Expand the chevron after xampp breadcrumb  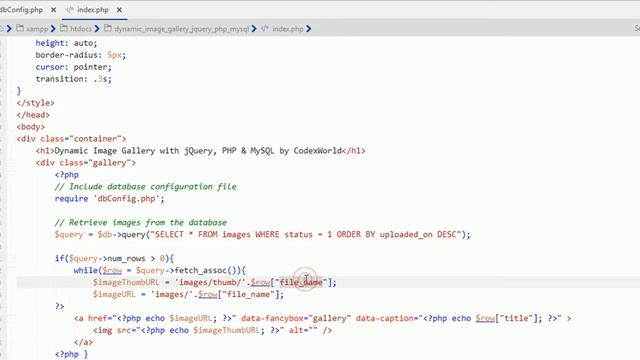[53, 29]
